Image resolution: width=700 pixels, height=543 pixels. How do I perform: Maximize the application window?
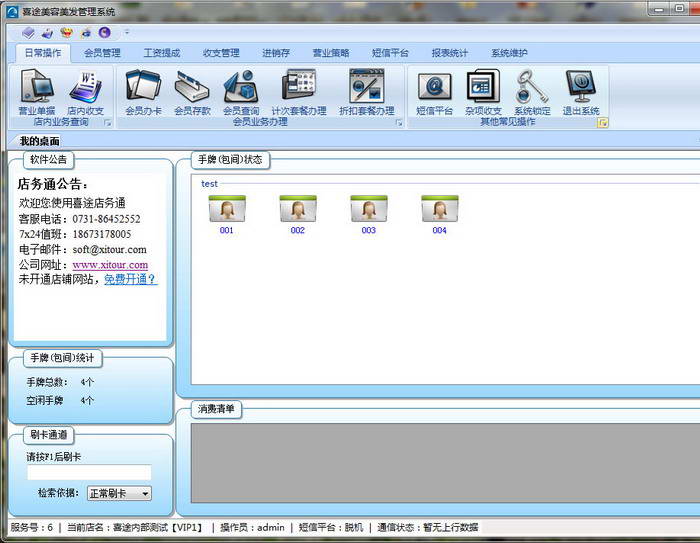pos(680,8)
